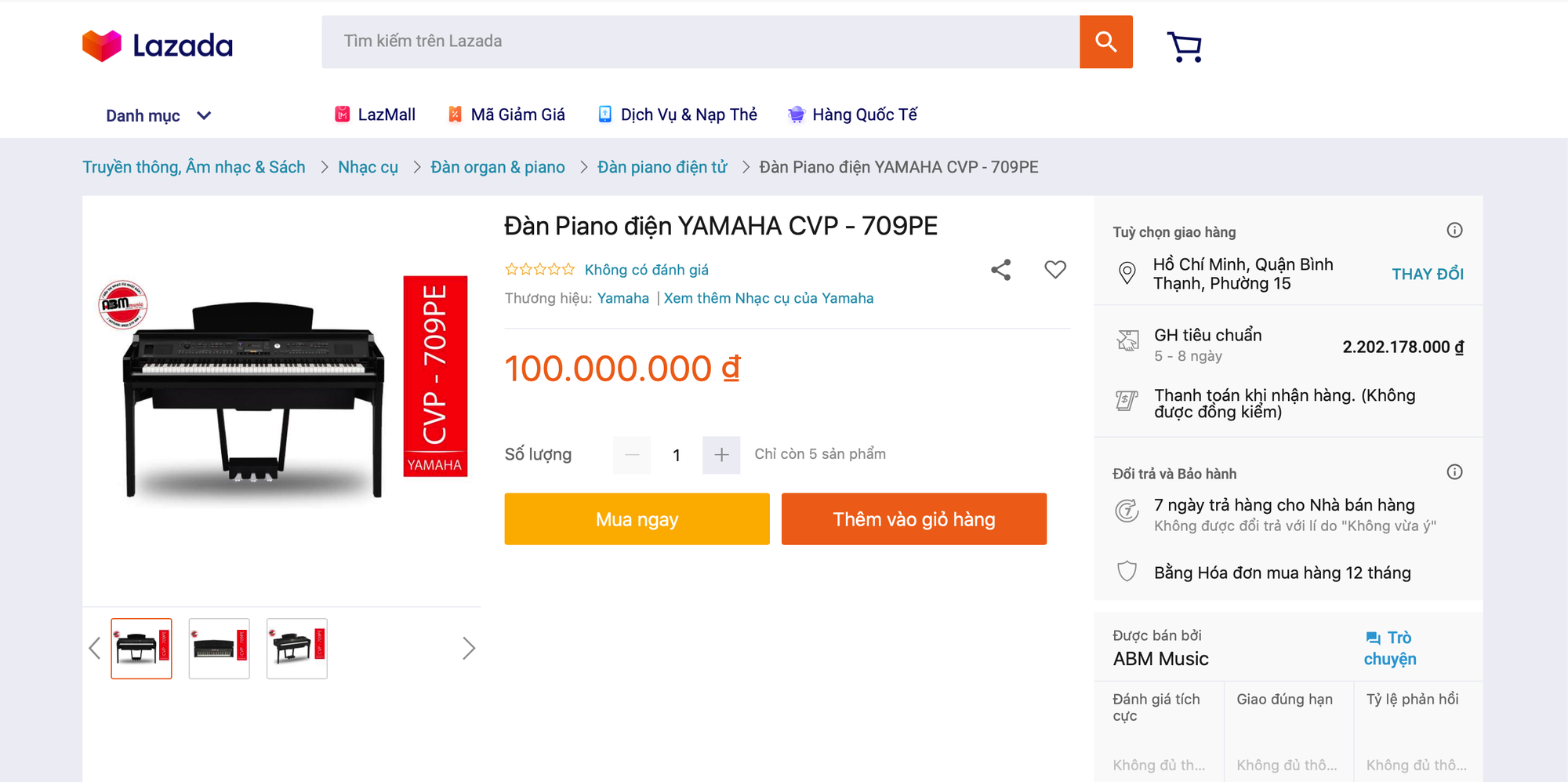Click the share icon beside the rating
This screenshot has width=1568, height=782.
(x=1000, y=270)
